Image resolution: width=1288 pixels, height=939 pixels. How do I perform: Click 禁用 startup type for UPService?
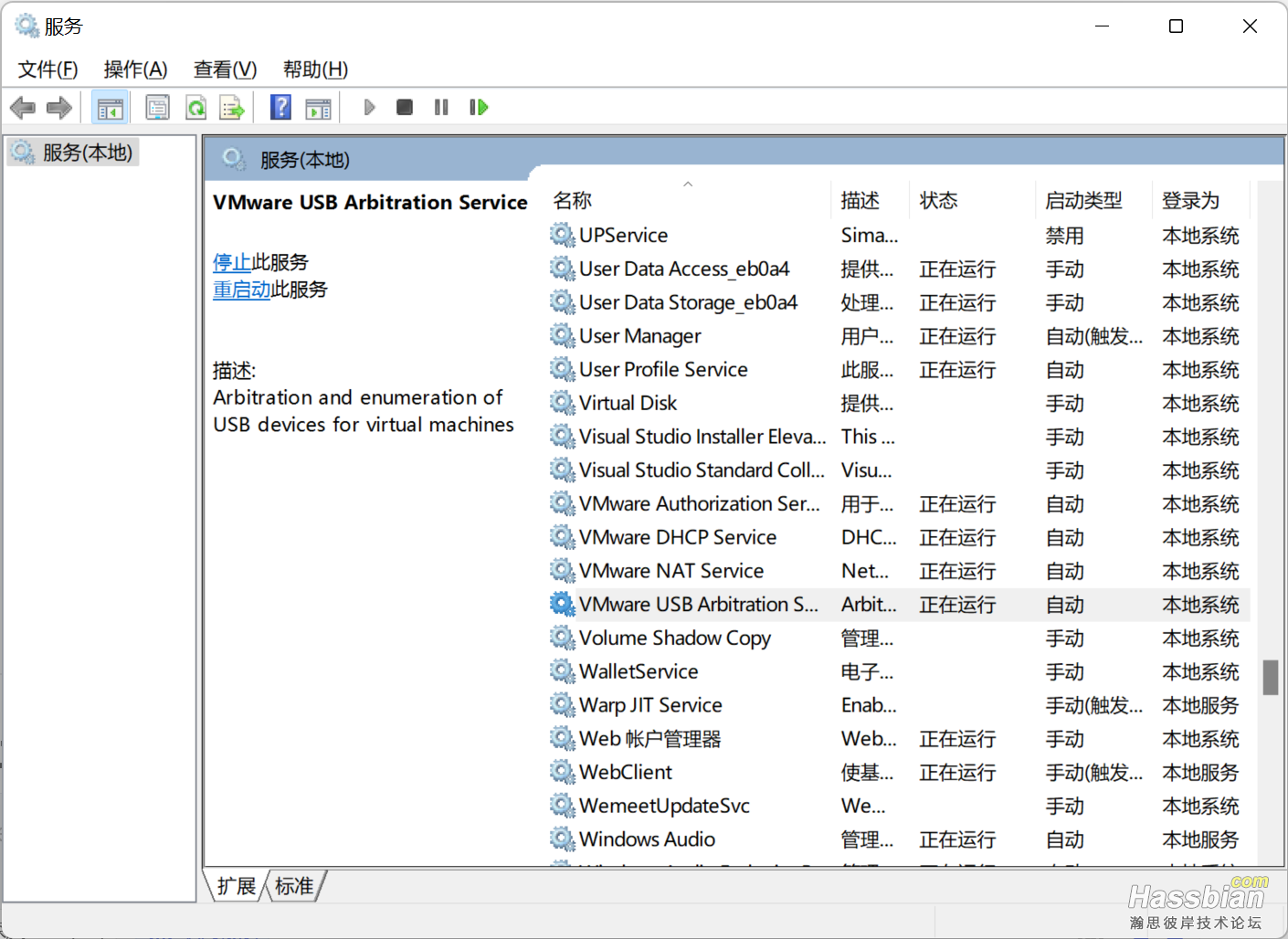pos(1065,236)
